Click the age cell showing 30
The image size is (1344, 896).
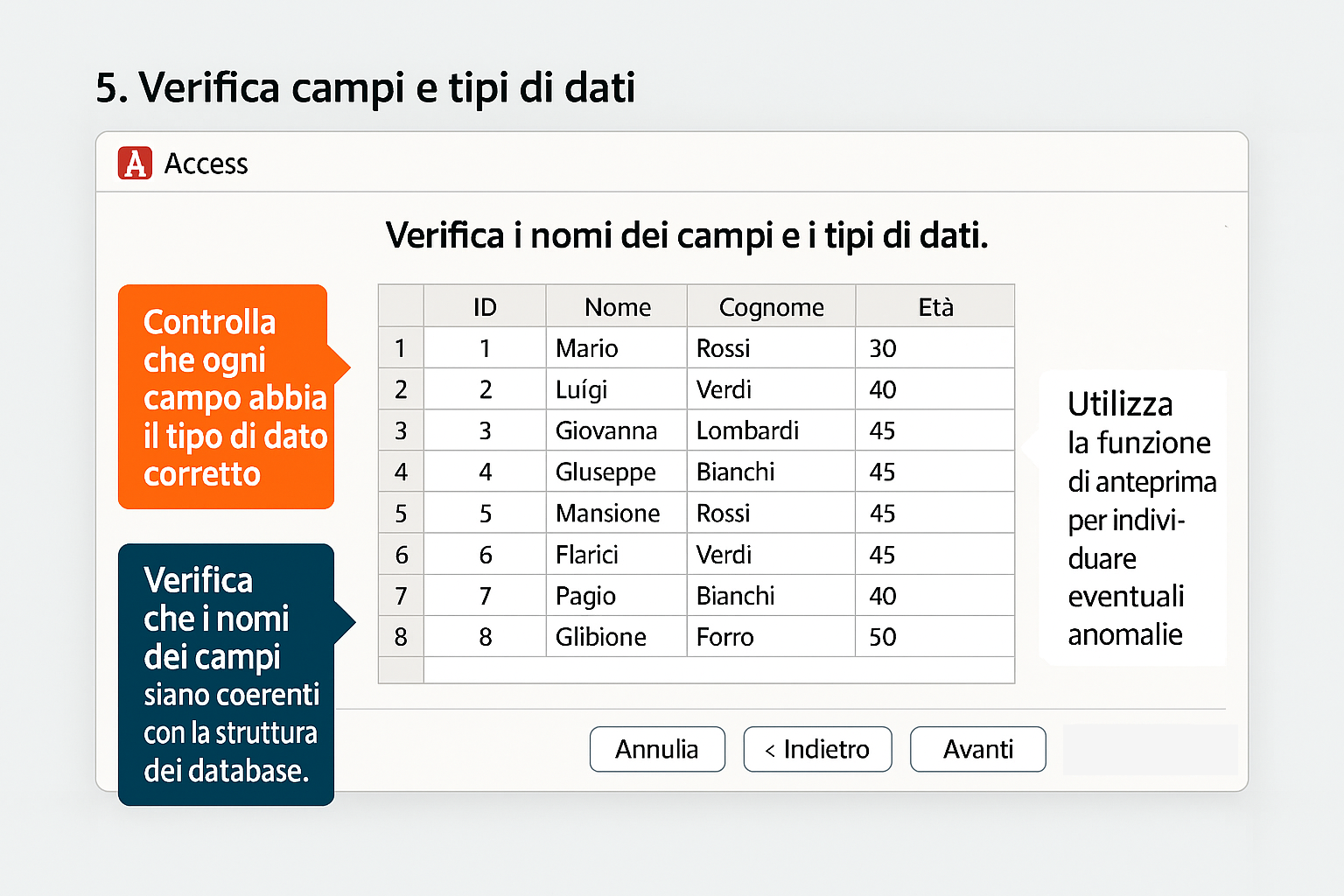(x=934, y=348)
